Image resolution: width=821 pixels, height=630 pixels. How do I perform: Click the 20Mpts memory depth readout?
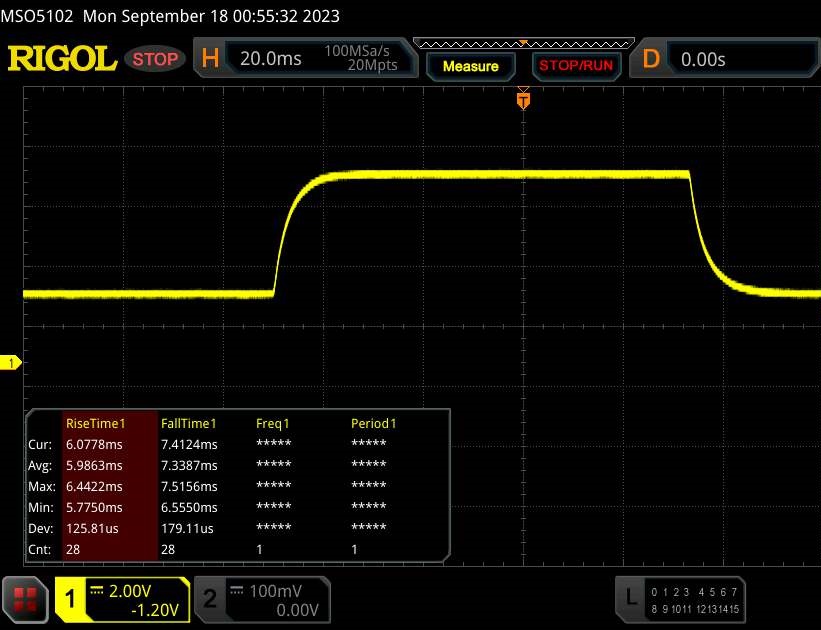(x=372, y=65)
